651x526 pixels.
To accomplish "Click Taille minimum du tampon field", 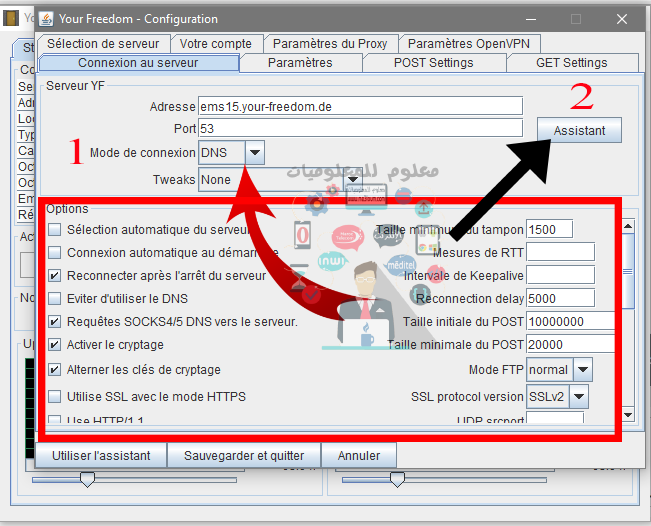I will click(550, 230).
